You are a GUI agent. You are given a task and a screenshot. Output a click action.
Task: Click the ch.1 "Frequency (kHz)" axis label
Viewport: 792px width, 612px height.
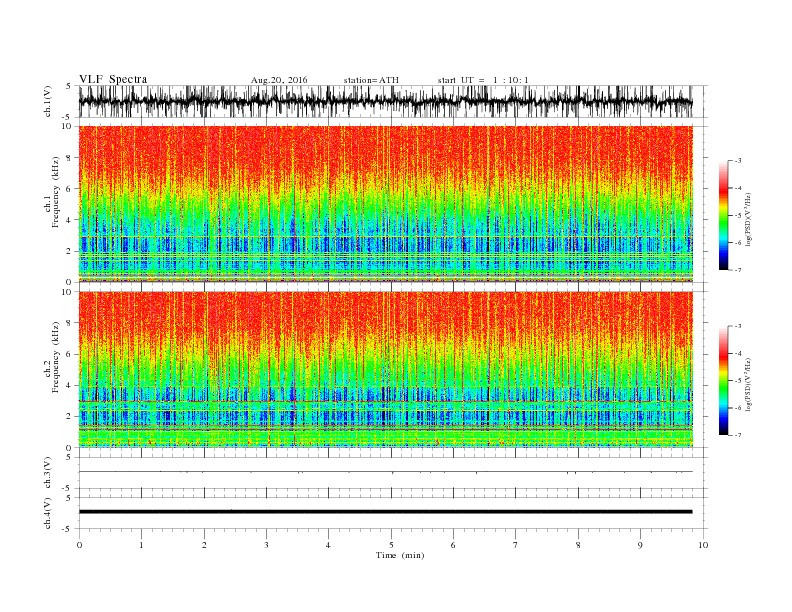click(56, 192)
